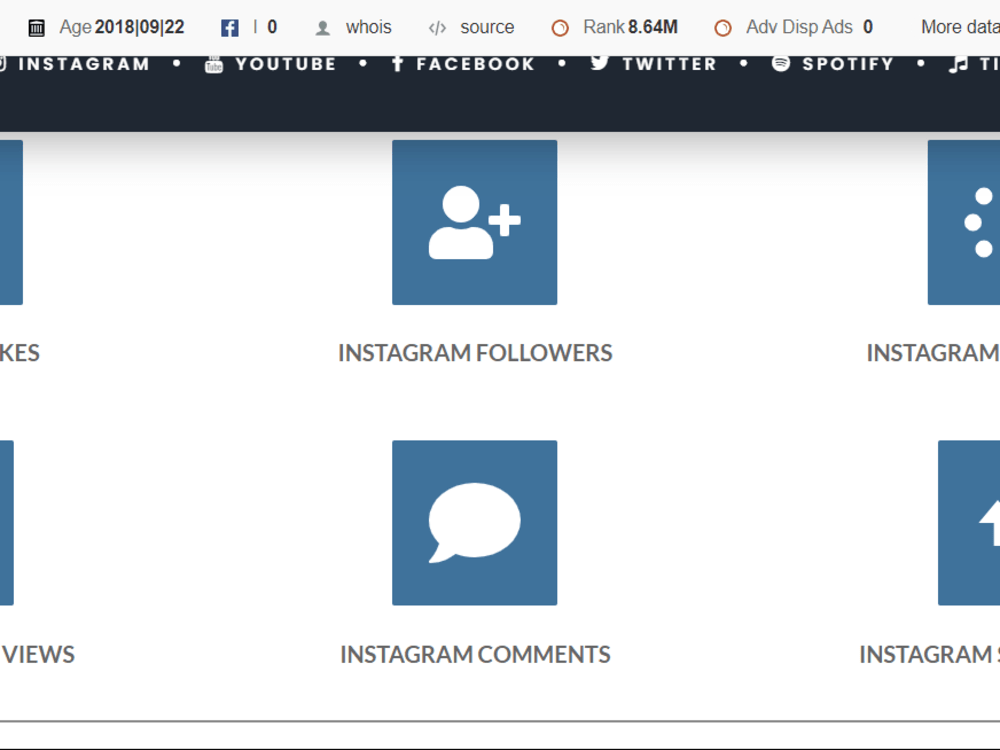This screenshot has width=1000, height=750.
Task: Click the YouTube logo icon in navigation
Action: point(214,64)
